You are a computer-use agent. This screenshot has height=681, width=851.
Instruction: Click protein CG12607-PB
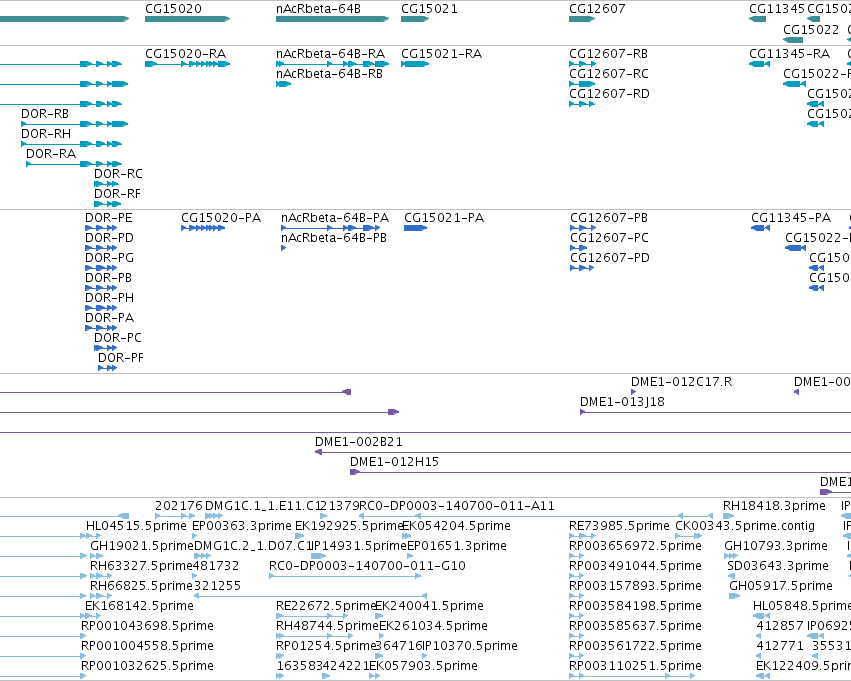(609, 218)
